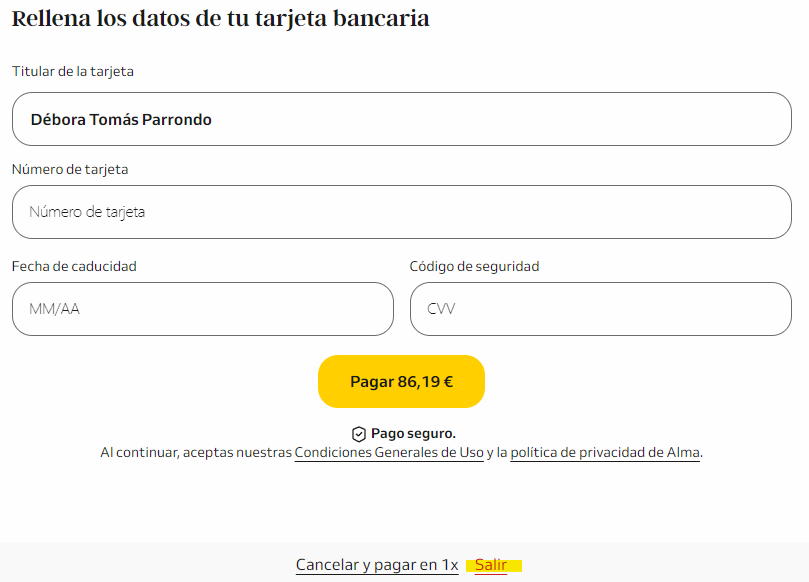Focus the Titular de la tarjeta field
This screenshot has height=582, width=809.
(401, 119)
